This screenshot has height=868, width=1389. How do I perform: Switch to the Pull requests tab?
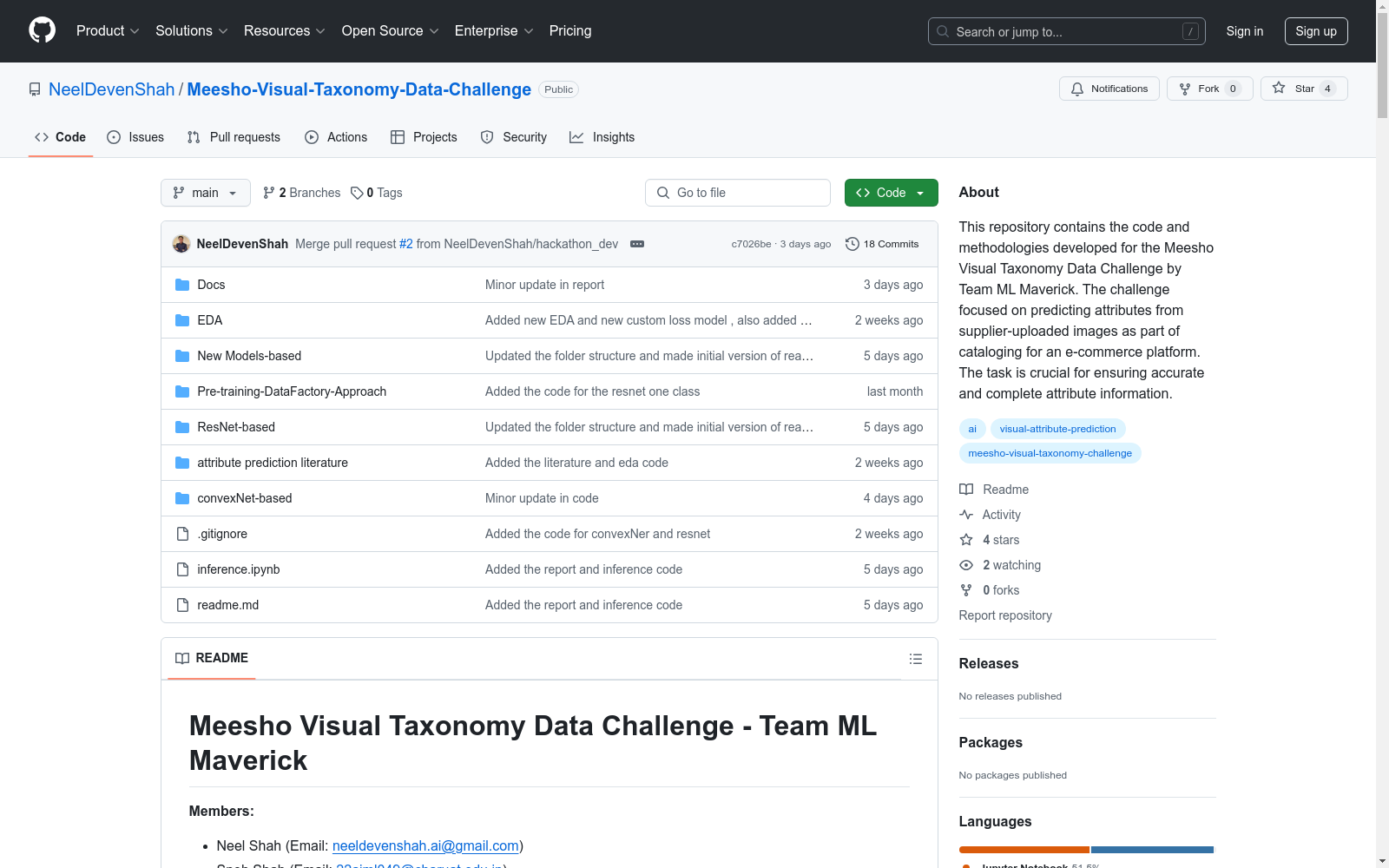coord(234,137)
